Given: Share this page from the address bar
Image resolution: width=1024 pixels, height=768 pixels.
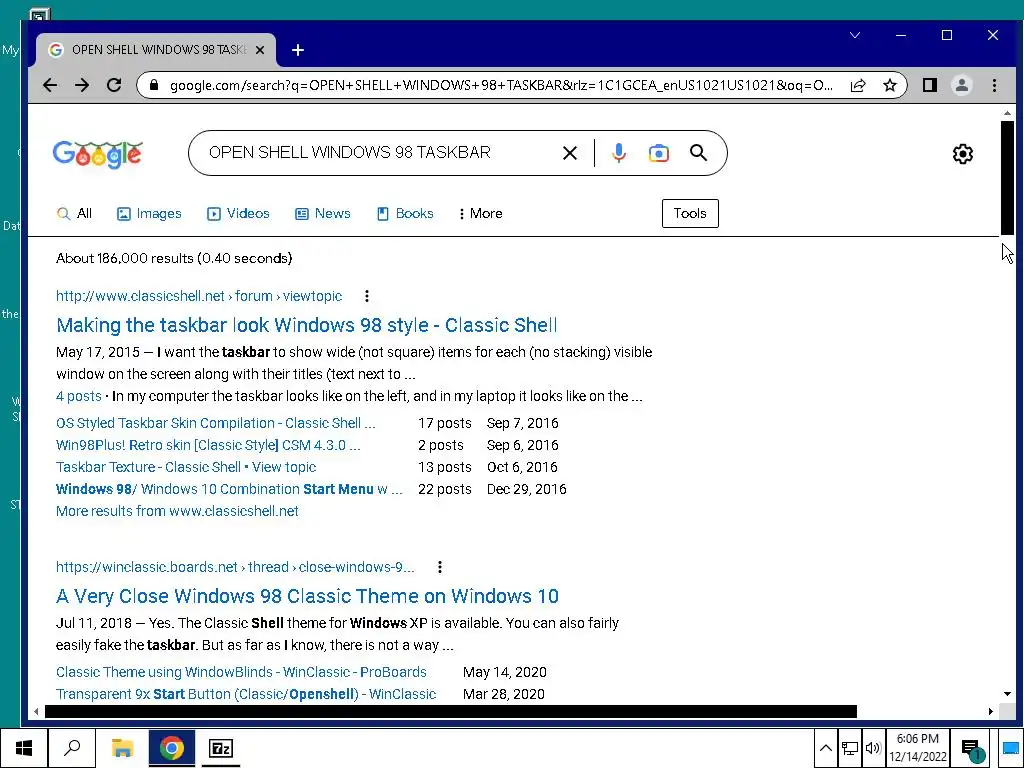Looking at the screenshot, I should point(857,85).
